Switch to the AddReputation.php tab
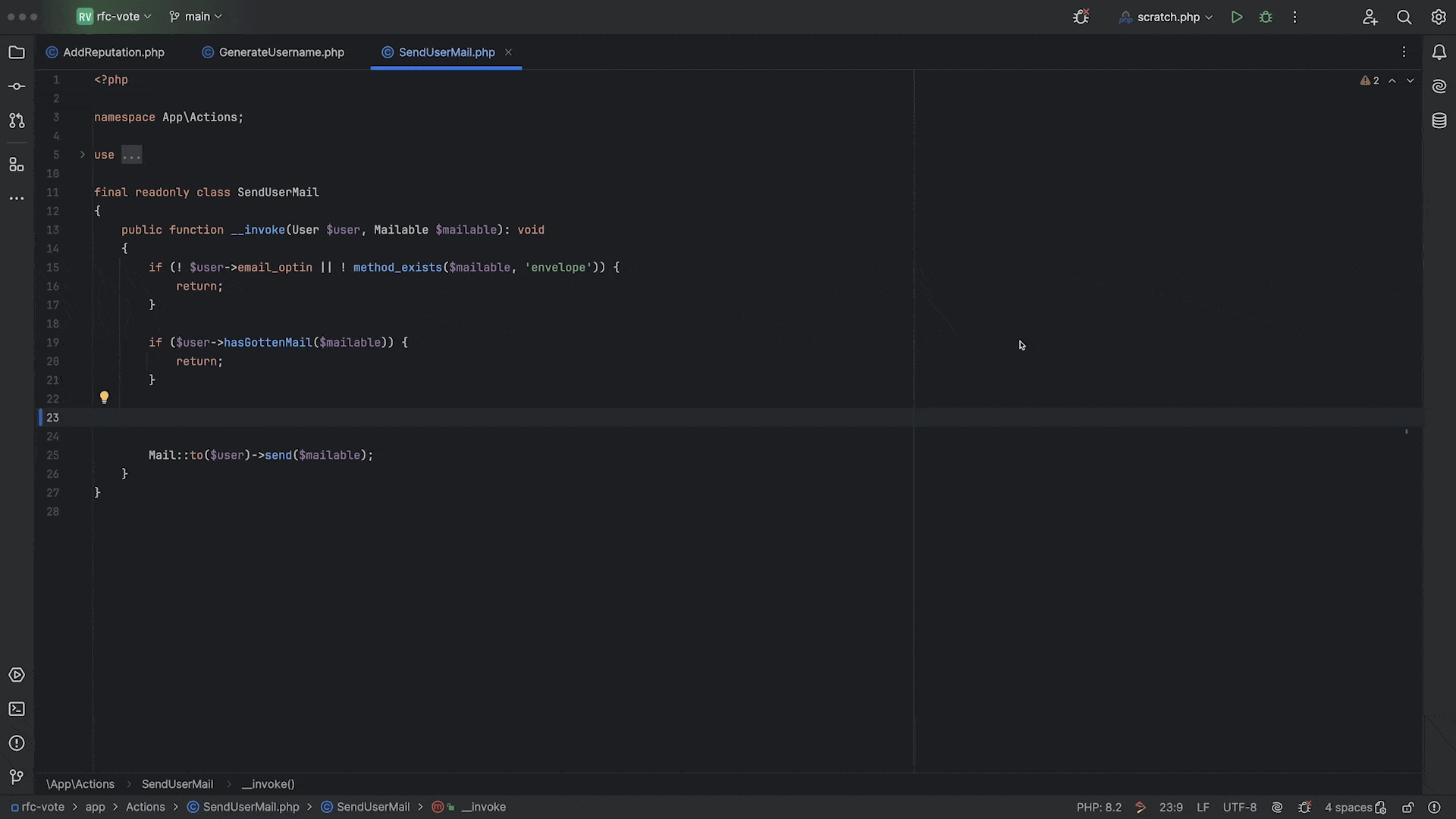The height and width of the screenshot is (819, 1456). tap(113, 52)
